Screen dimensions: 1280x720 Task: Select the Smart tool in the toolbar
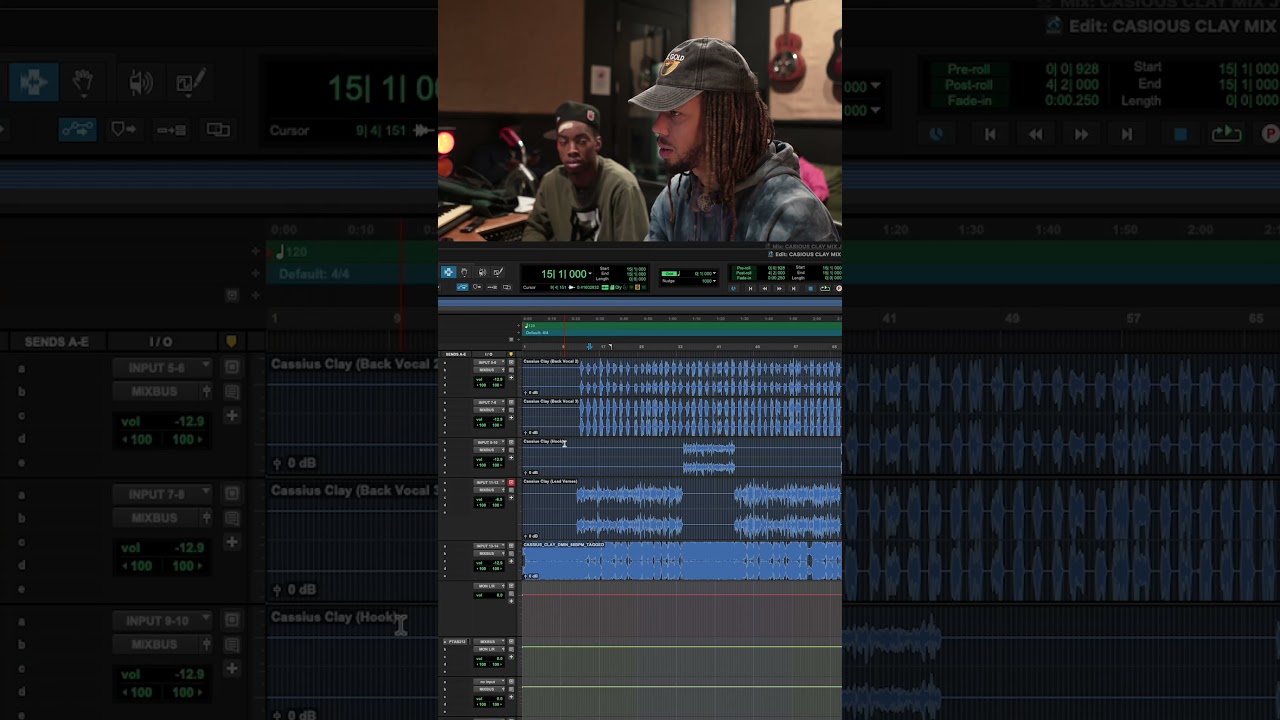coord(449,272)
